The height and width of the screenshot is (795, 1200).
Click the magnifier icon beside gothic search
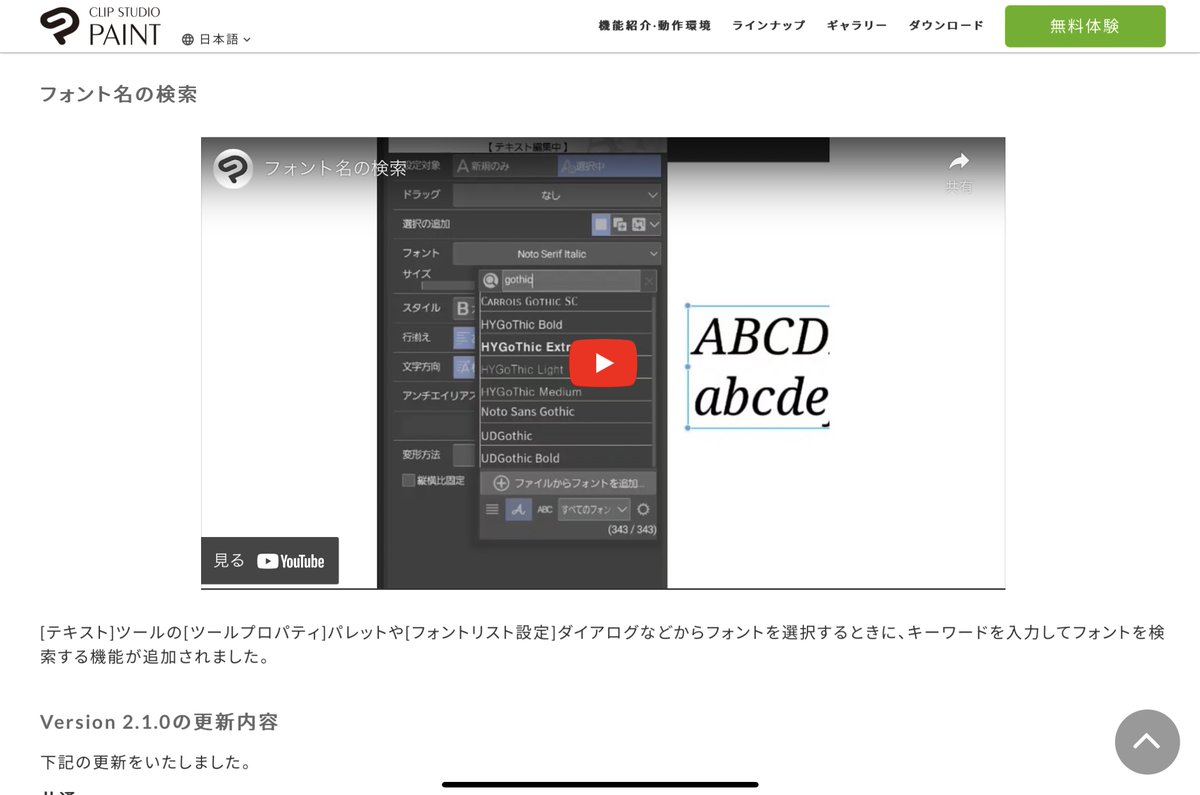tap(490, 281)
